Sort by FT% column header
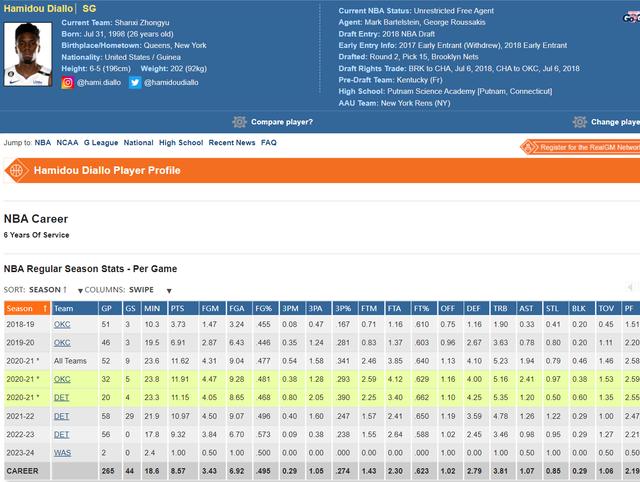This screenshot has height=482, width=640. tap(424, 309)
